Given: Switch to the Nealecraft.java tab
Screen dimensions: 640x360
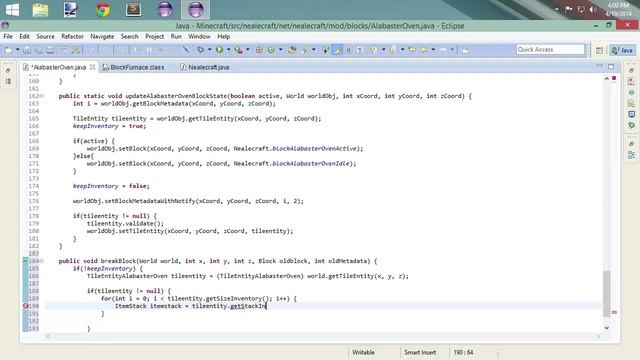Looking at the screenshot, I should [204, 67].
